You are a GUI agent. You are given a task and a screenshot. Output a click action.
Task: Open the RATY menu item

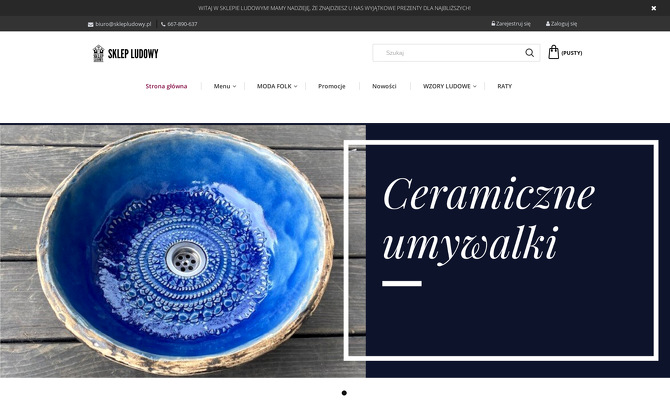(x=505, y=86)
